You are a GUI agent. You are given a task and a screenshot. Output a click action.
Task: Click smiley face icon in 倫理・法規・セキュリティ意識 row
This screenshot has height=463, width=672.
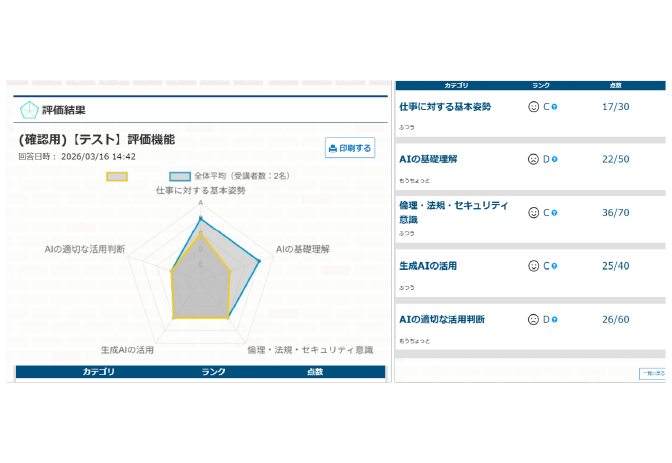click(x=534, y=213)
